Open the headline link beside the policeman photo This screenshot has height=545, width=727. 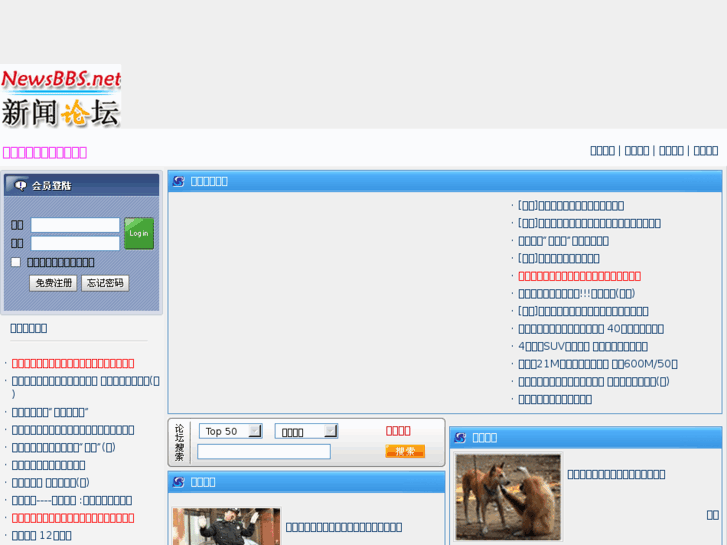344,527
